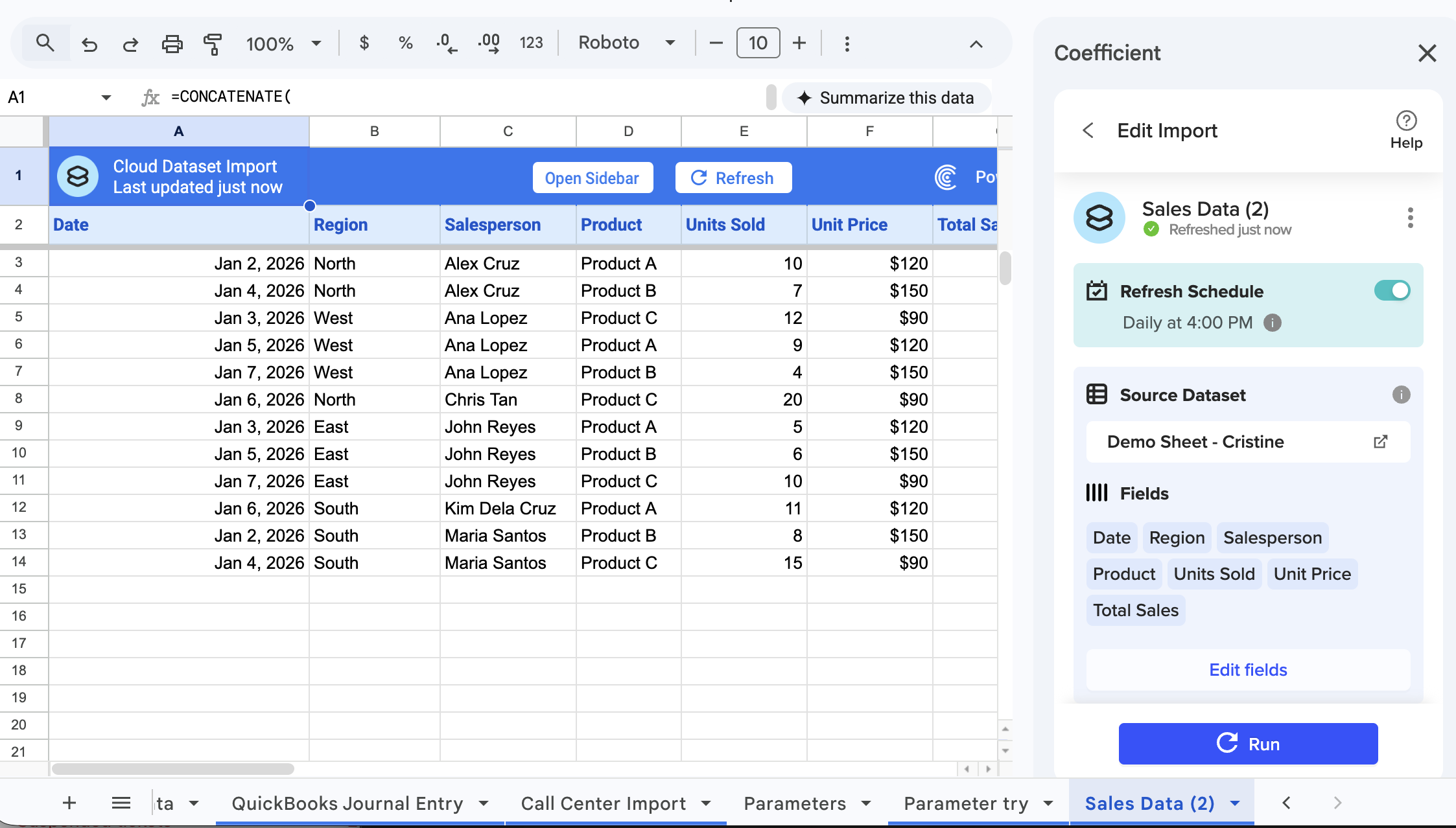Toggle the Refresh Schedule switch off
The width and height of the screenshot is (1456, 828).
[x=1392, y=291]
